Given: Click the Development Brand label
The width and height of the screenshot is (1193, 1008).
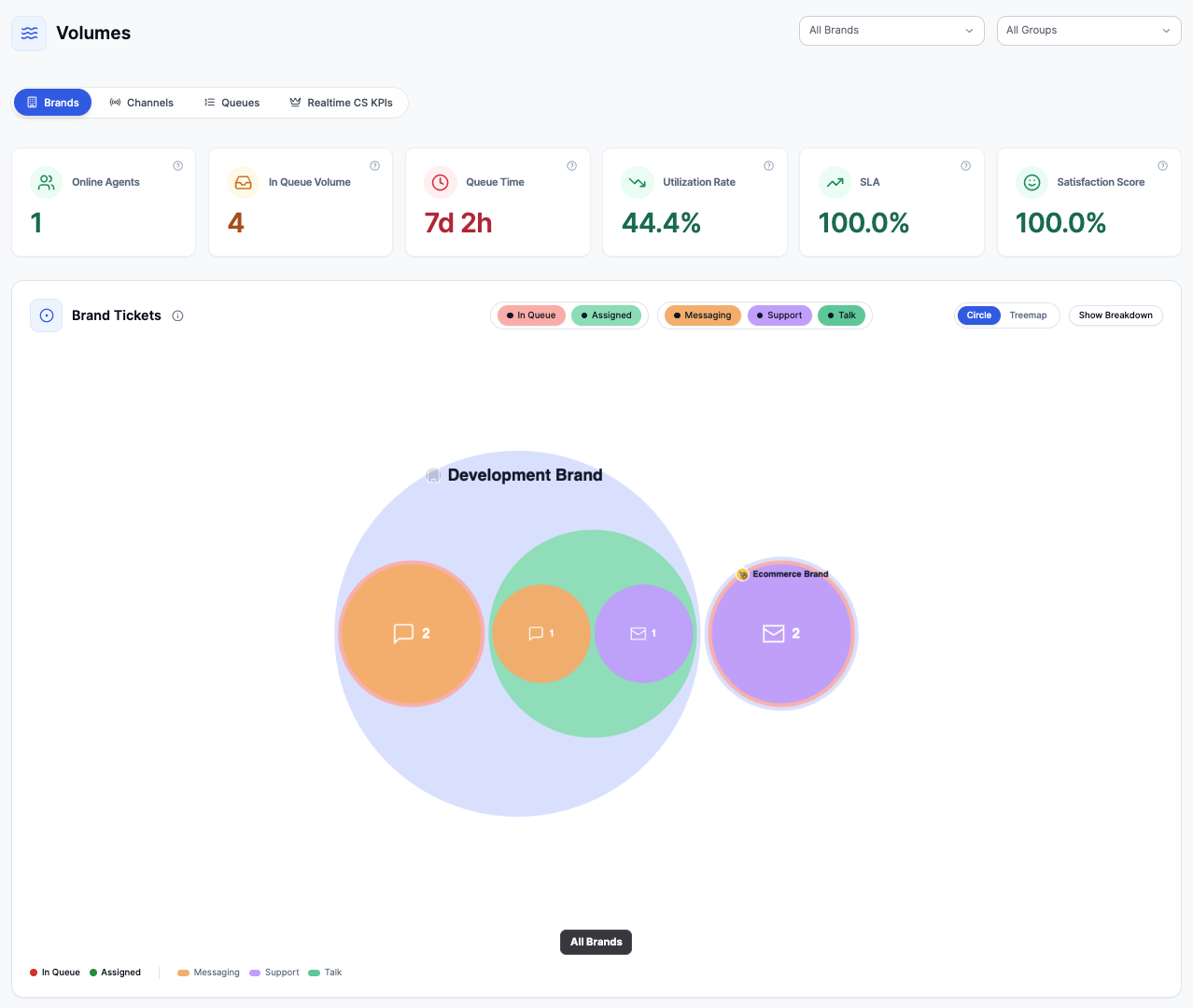Looking at the screenshot, I should pos(525,475).
